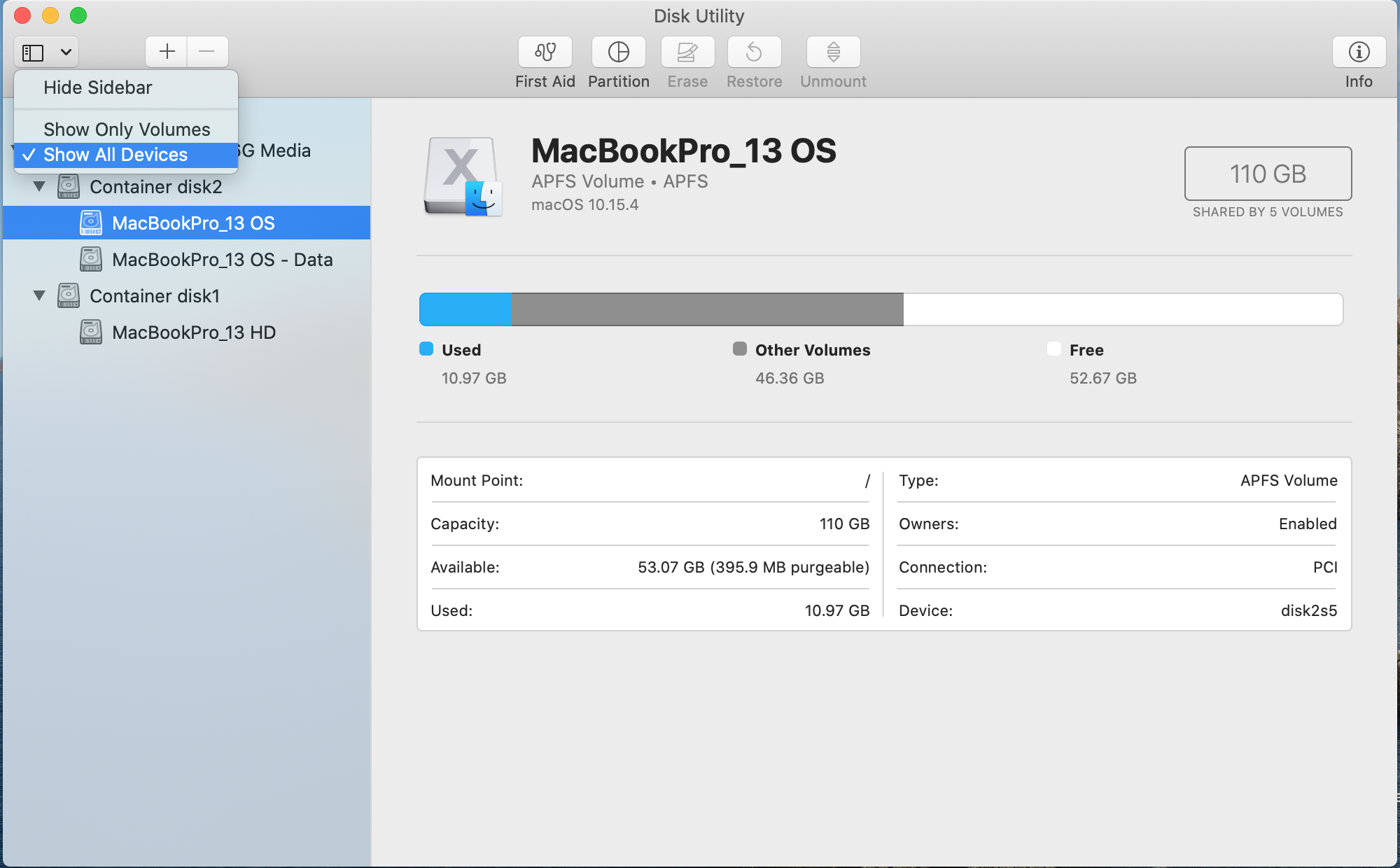The height and width of the screenshot is (868, 1400).
Task: Select Show Only Volumes menu item
Action: pos(126,129)
